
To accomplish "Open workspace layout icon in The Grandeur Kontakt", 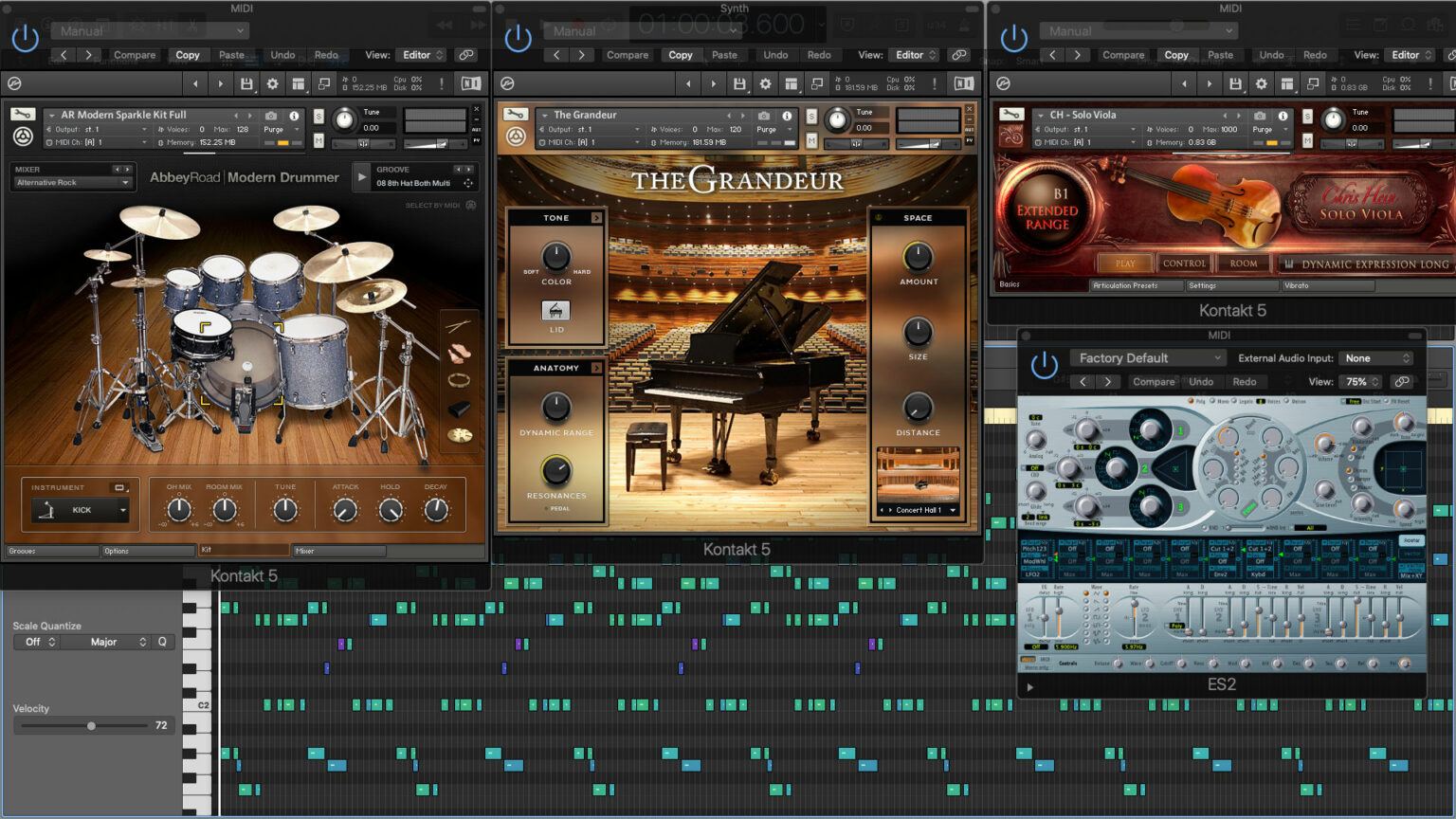I will (792, 83).
